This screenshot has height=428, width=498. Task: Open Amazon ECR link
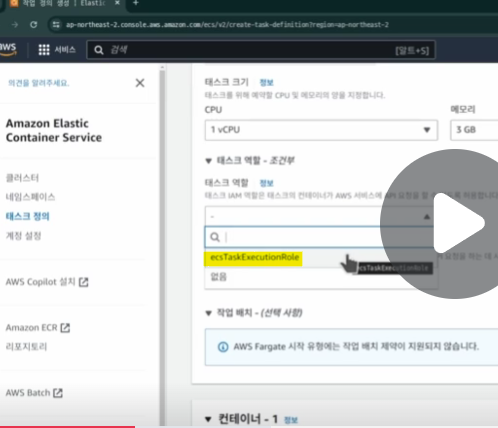32,328
